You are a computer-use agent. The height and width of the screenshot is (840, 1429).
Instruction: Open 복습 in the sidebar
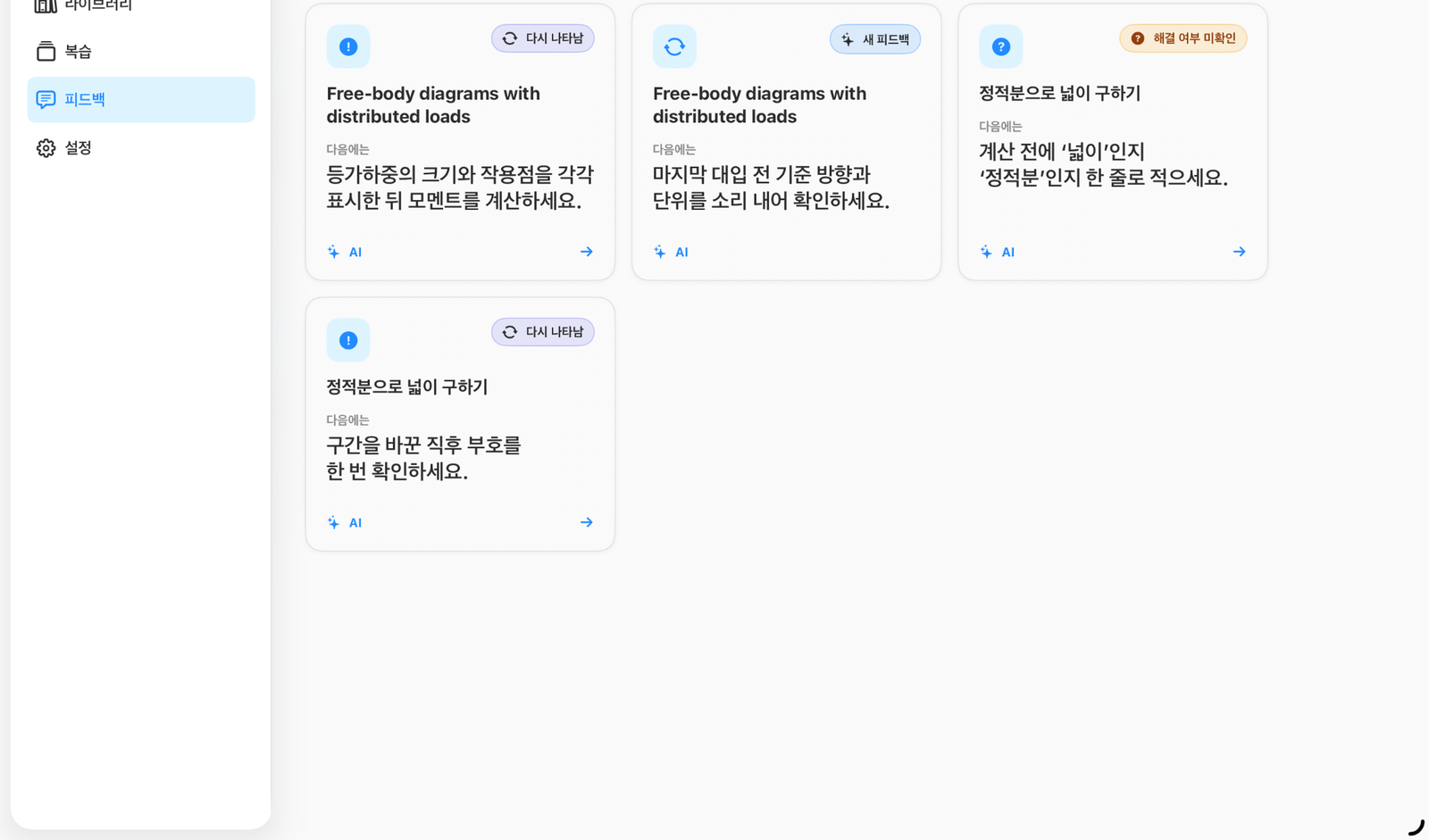(141, 52)
